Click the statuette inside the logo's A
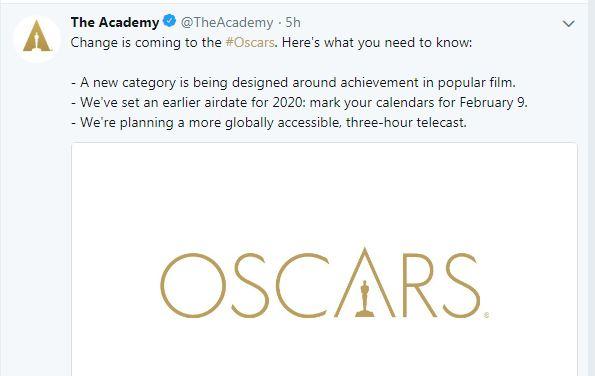Viewport: 595px width, 376px height. point(365,299)
